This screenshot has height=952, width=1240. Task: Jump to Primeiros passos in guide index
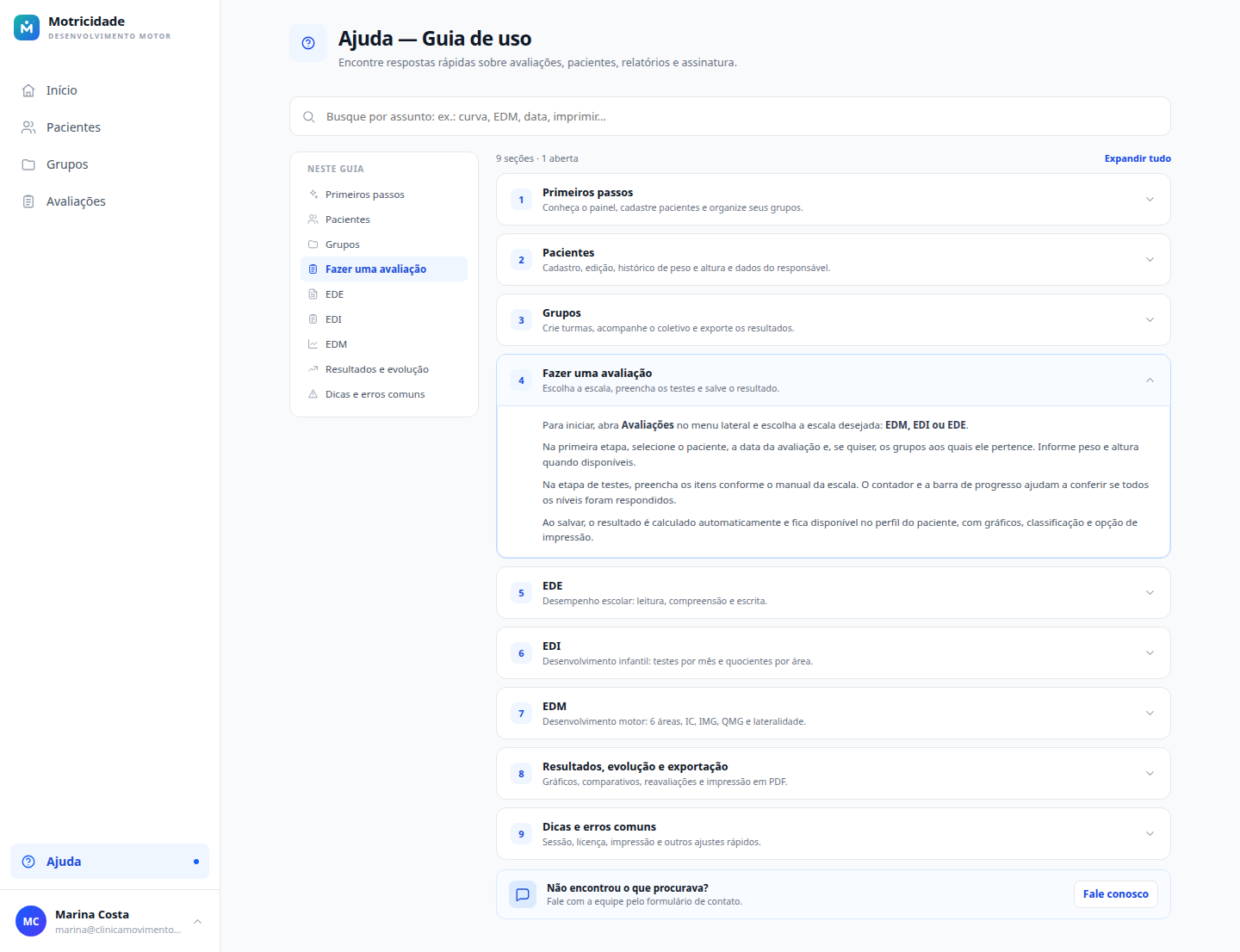384,195
